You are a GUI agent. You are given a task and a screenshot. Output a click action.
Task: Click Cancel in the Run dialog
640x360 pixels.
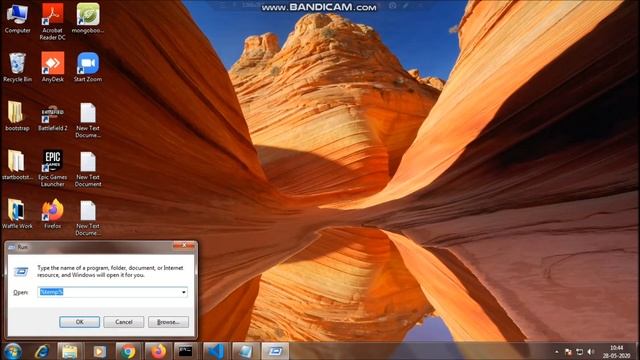pyautogui.click(x=124, y=322)
